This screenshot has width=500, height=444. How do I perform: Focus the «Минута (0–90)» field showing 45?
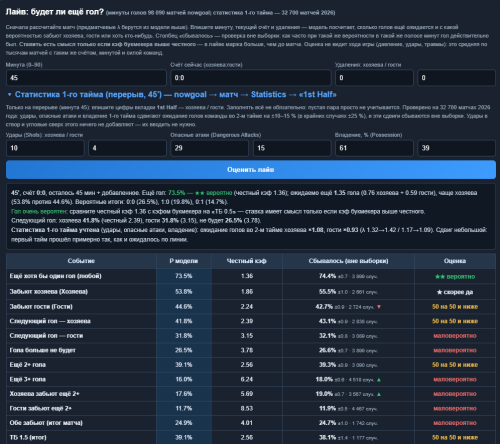tap(86, 78)
